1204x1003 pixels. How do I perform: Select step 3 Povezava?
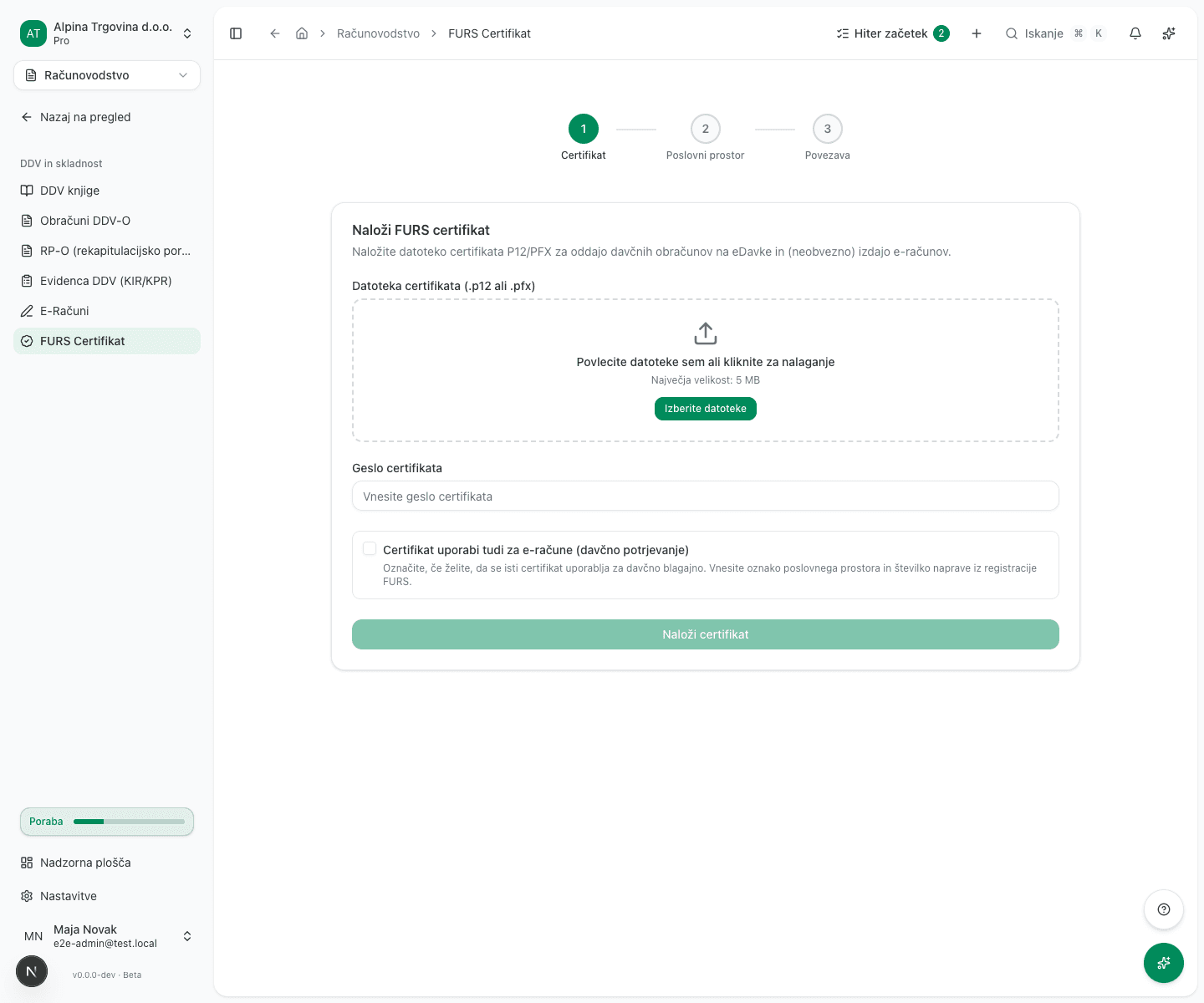point(828,137)
